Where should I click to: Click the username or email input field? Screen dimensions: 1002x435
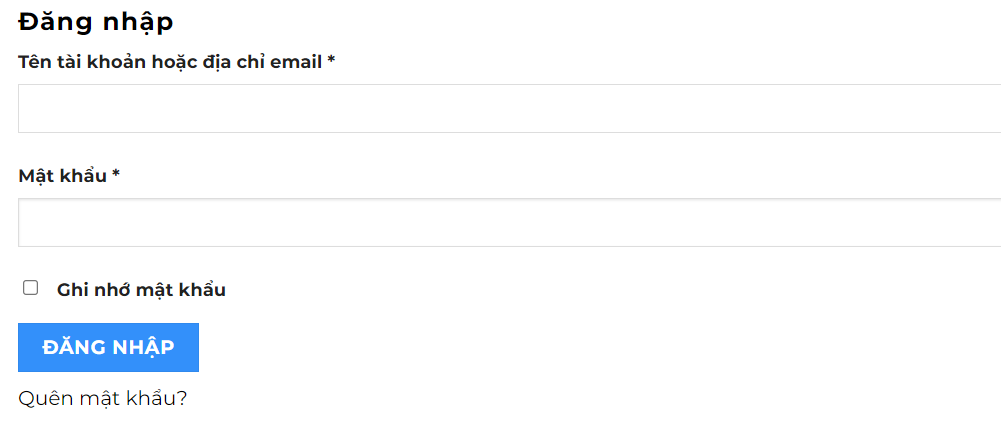pyautogui.click(x=509, y=108)
